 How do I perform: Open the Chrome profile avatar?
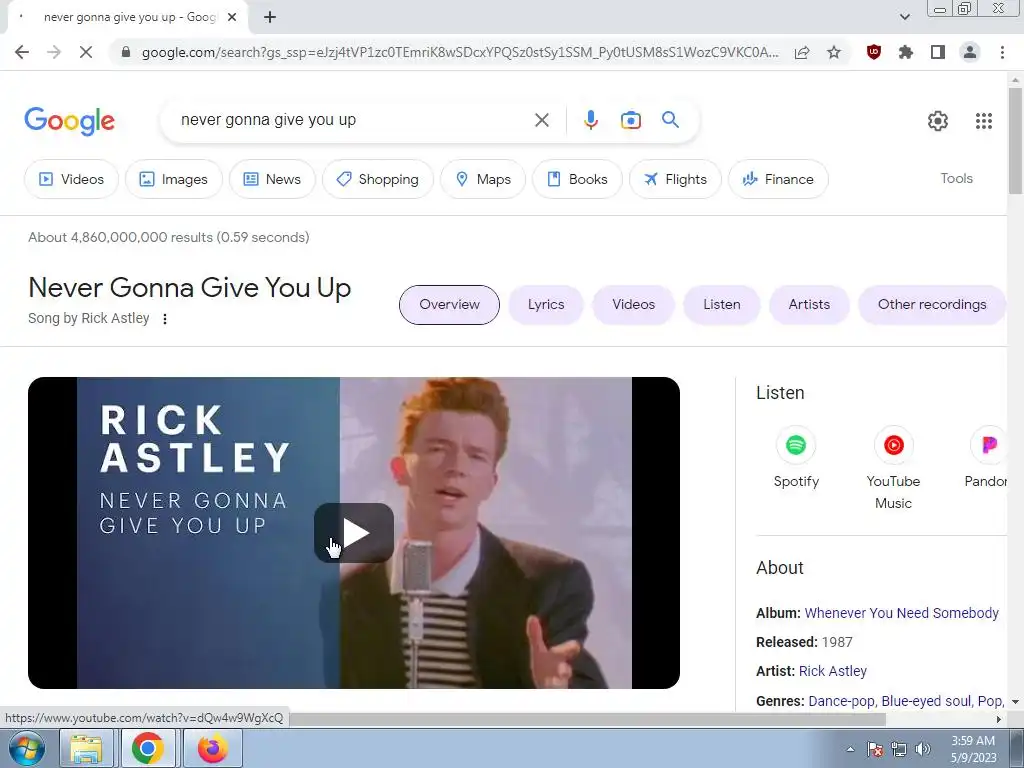pos(970,52)
